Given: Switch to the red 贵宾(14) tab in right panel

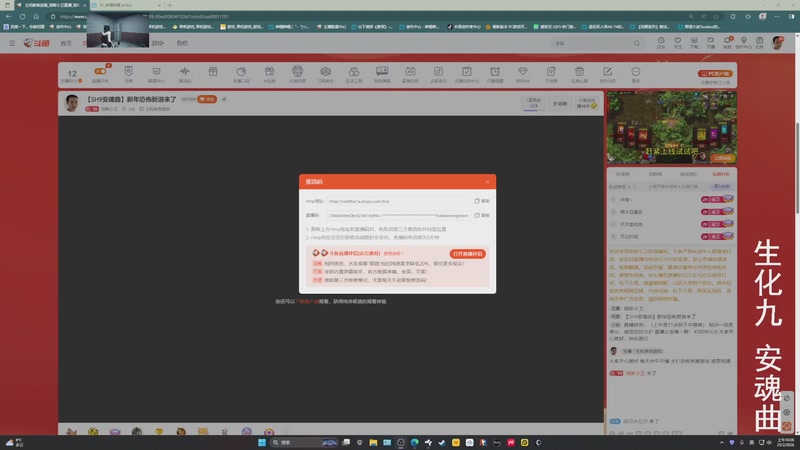Looking at the screenshot, I should [x=720, y=174].
